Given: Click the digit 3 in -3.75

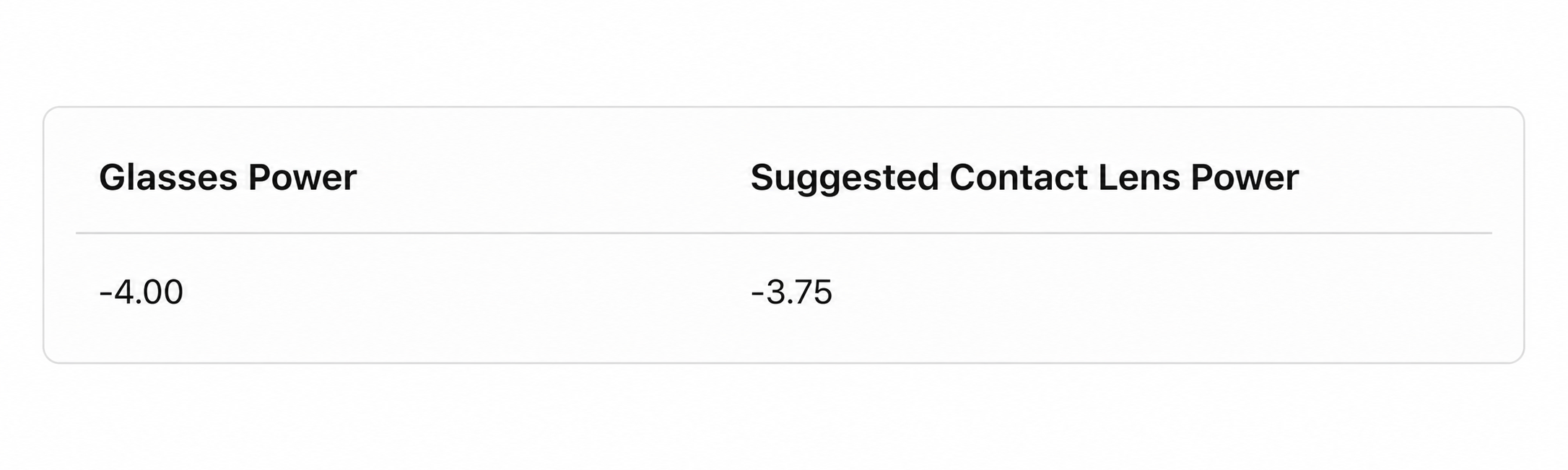Looking at the screenshot, I should (775, 292).
